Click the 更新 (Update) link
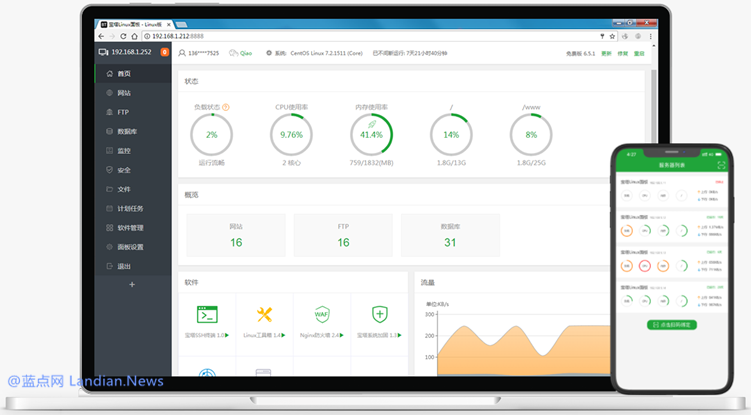Viewport: 751px width, 415px height. tap(606, 52)
